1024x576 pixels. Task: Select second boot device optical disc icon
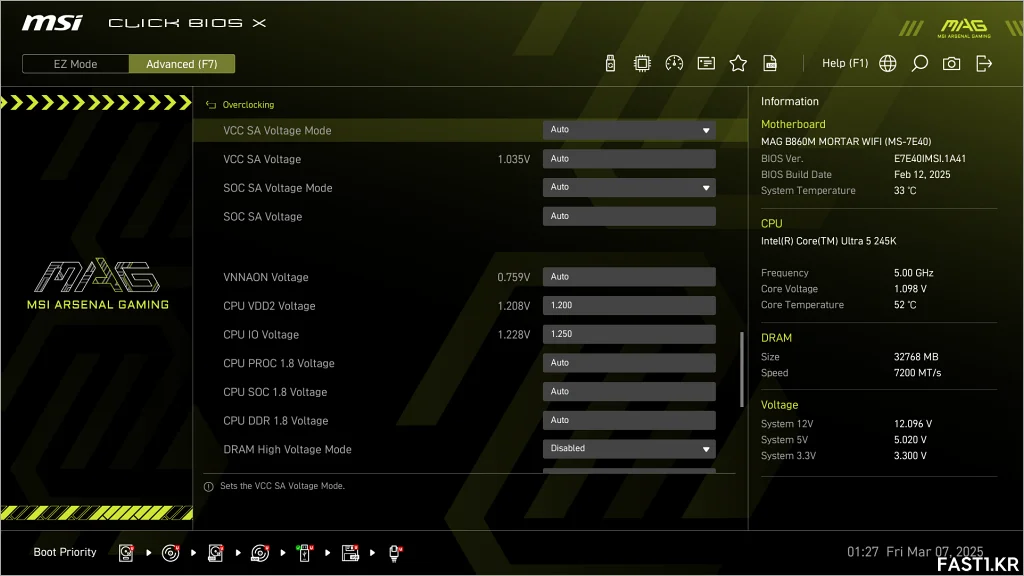pos(170,552)
